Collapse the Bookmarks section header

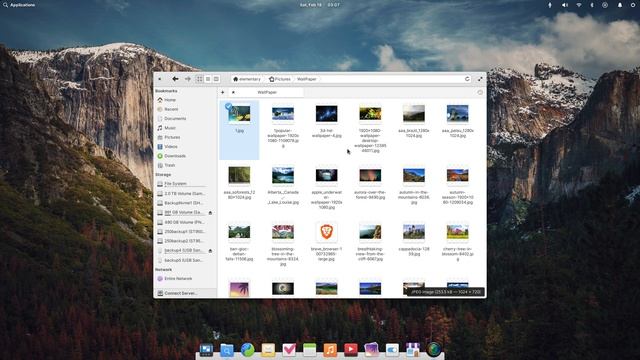166,91
